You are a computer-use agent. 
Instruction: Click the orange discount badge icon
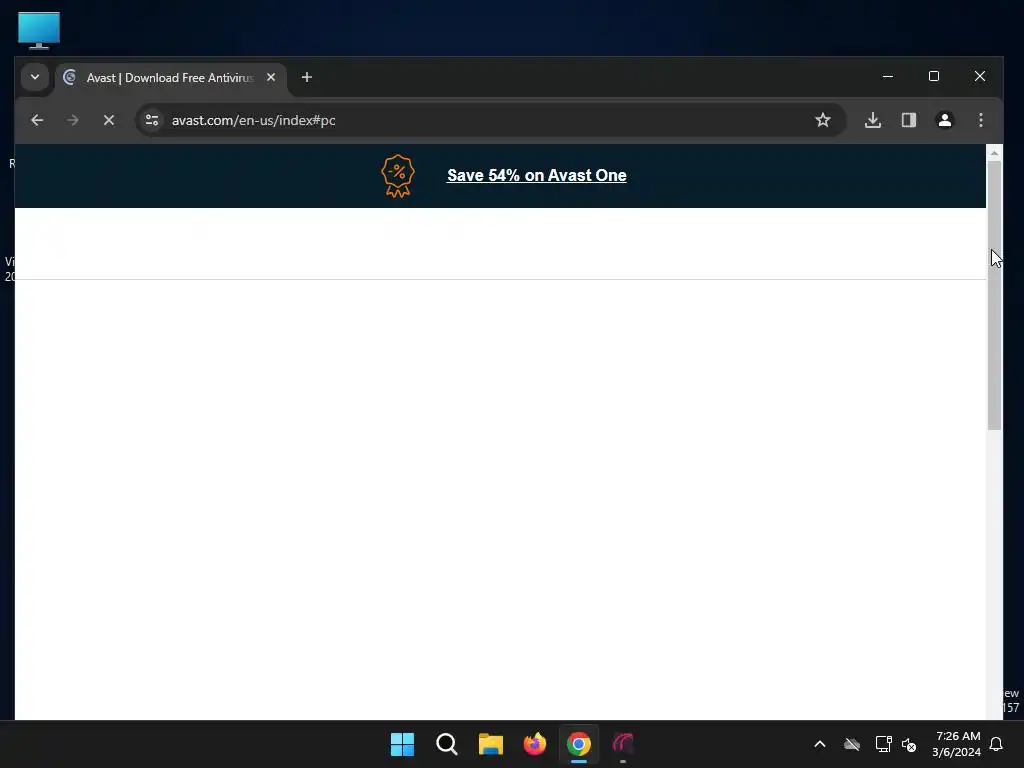point(398,176)
